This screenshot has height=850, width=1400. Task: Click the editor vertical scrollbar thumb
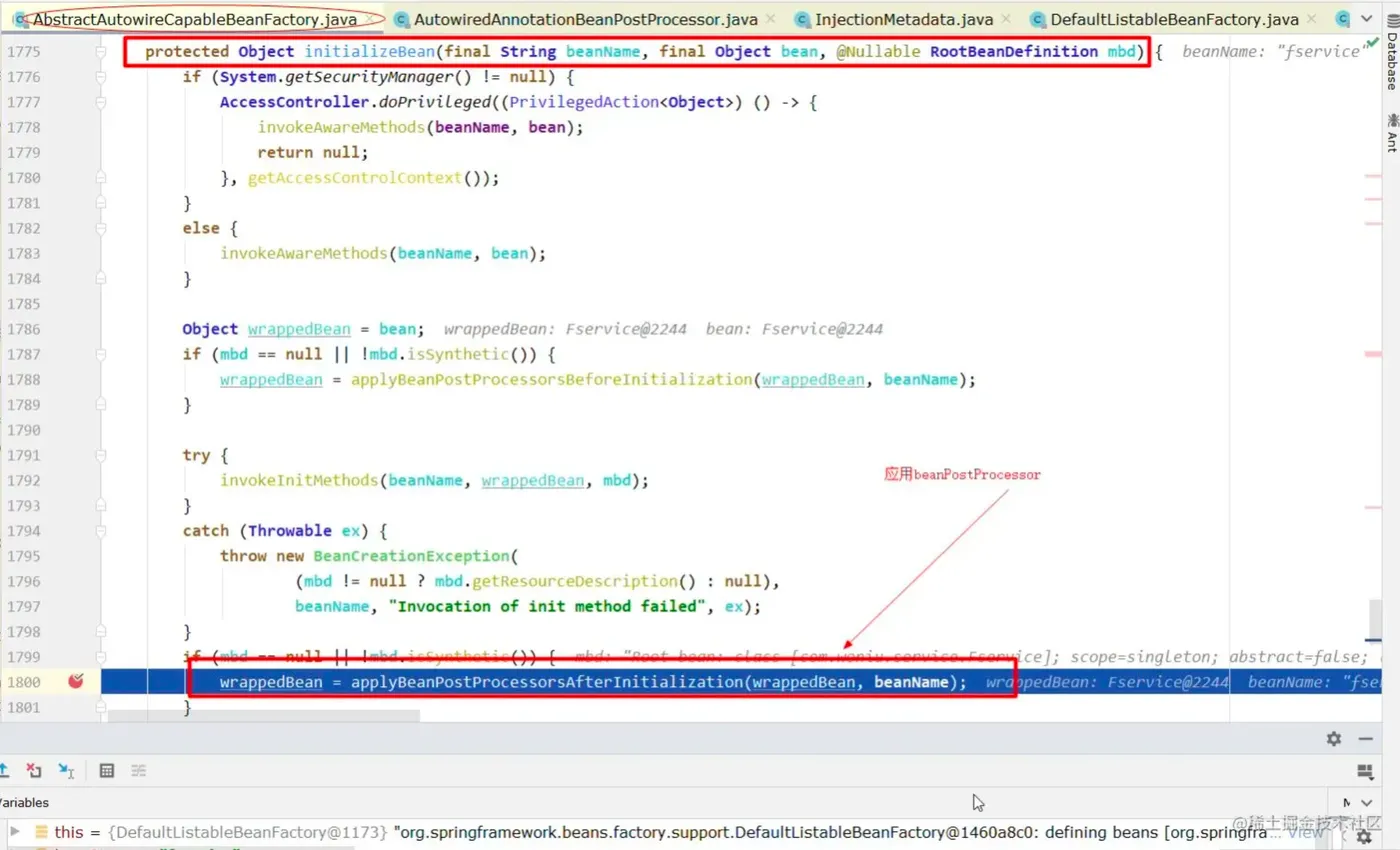(x=1376, y=621)
